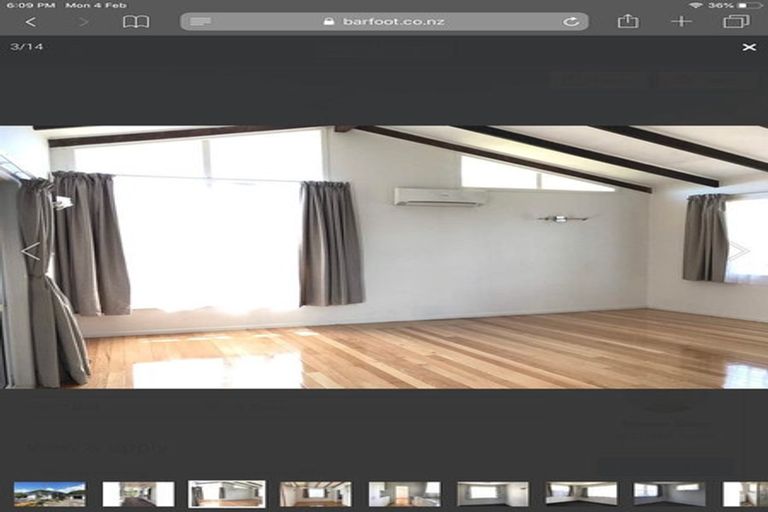Image resolution: width=768 pixels, height=512 pixels.
Task: Open the share sheet icon
Action: coord(628,21)
